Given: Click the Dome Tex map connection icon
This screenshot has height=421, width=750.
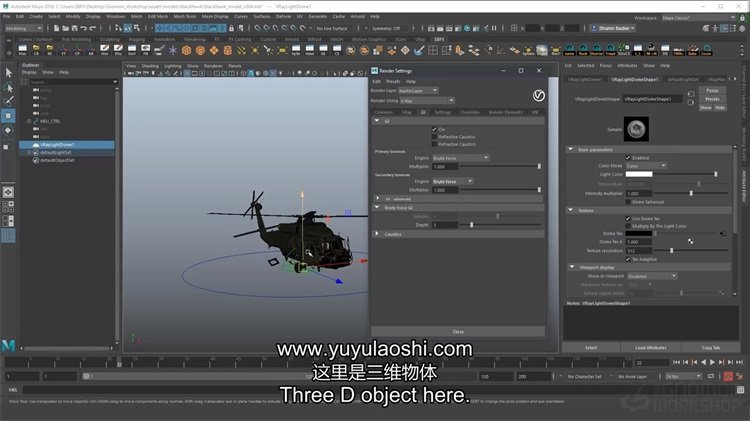Looking at the screenshot, I should (723, 233).
